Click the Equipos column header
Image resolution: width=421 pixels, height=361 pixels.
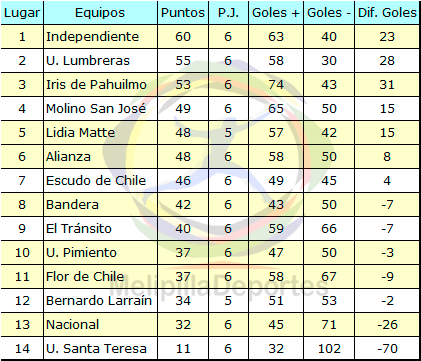[100, 13]
